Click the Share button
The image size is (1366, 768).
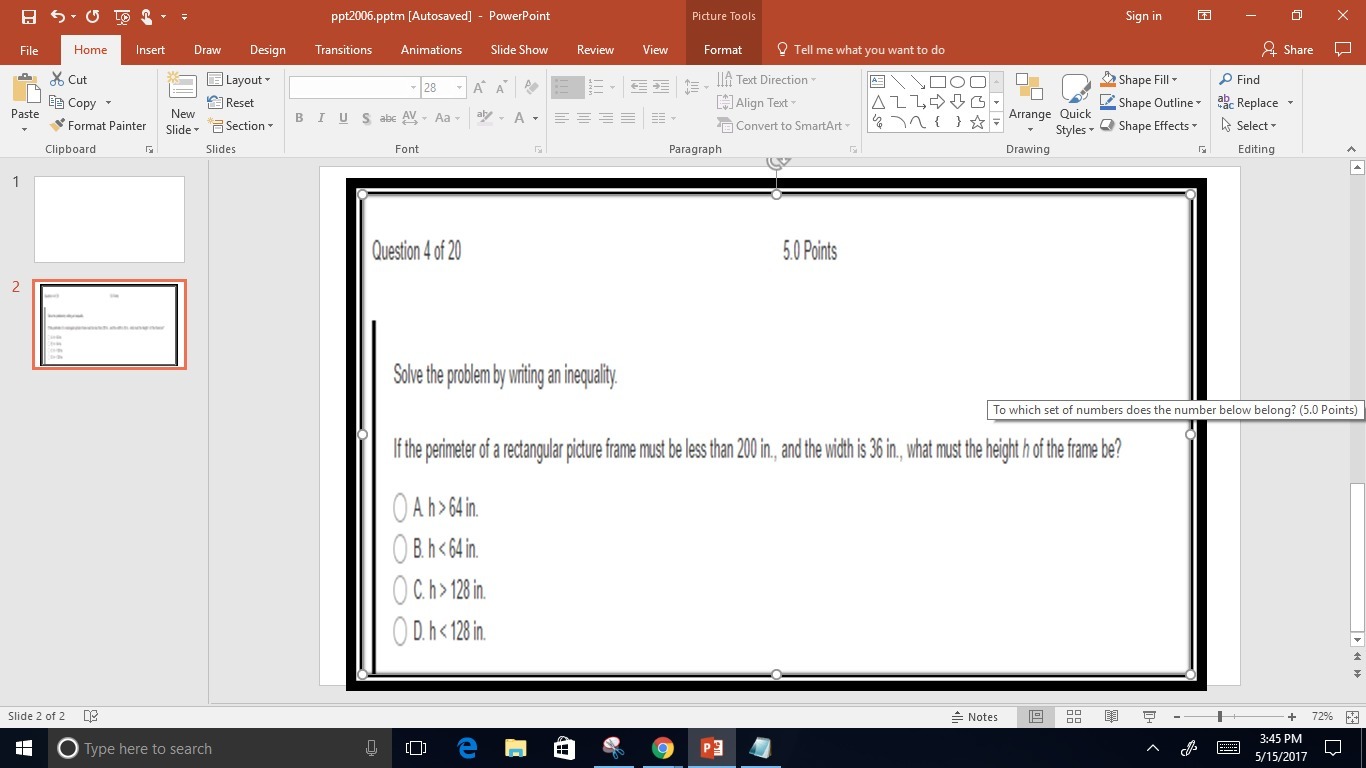tap(1287, 49)
